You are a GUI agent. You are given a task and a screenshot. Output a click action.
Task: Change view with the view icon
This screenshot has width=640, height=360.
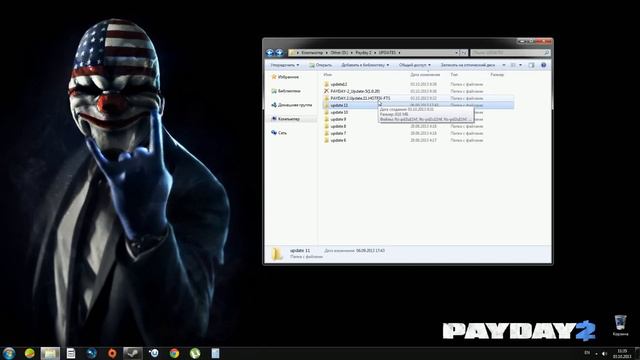513,65
